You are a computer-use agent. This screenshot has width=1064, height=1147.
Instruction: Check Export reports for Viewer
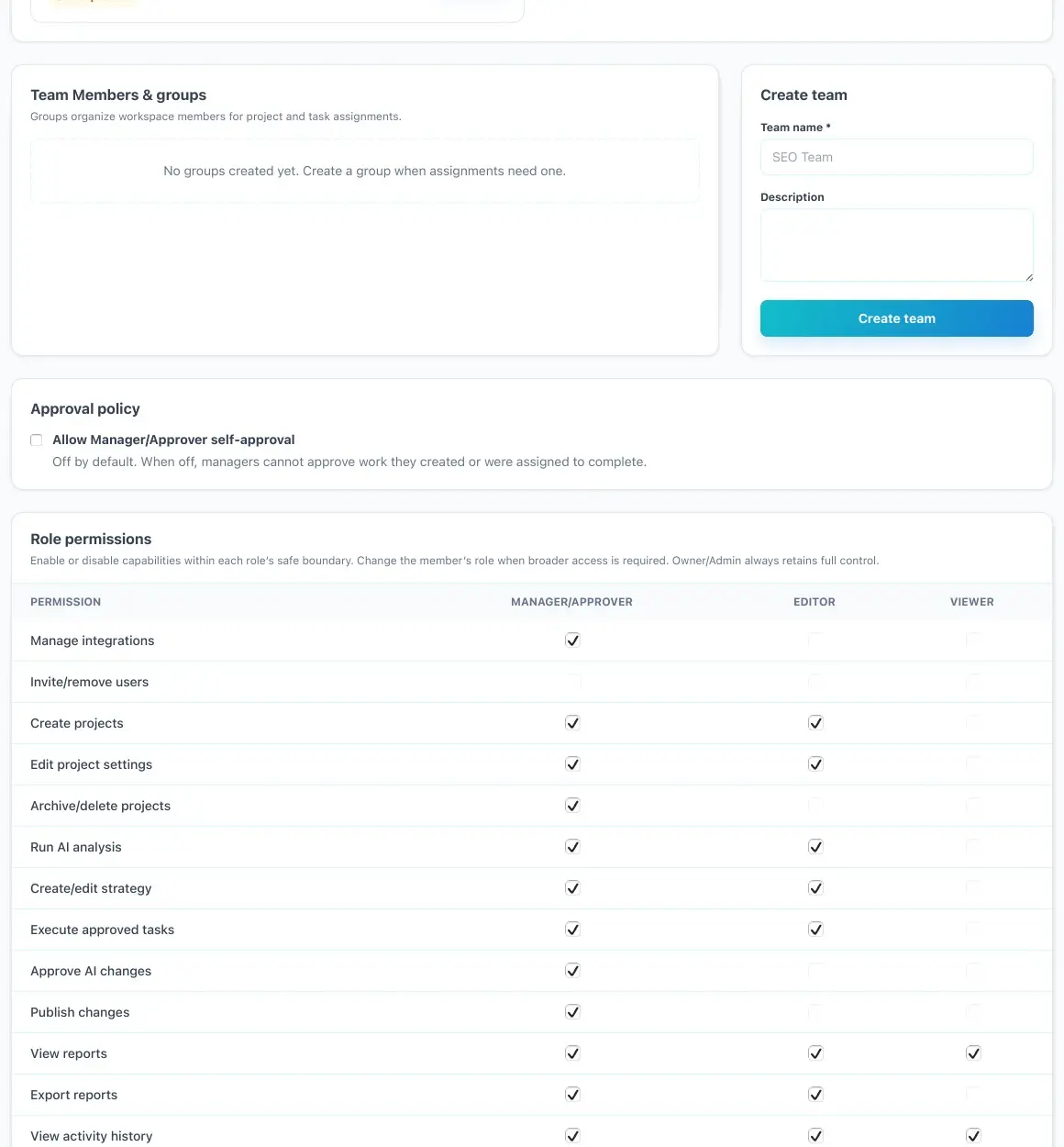(973, 1095)
